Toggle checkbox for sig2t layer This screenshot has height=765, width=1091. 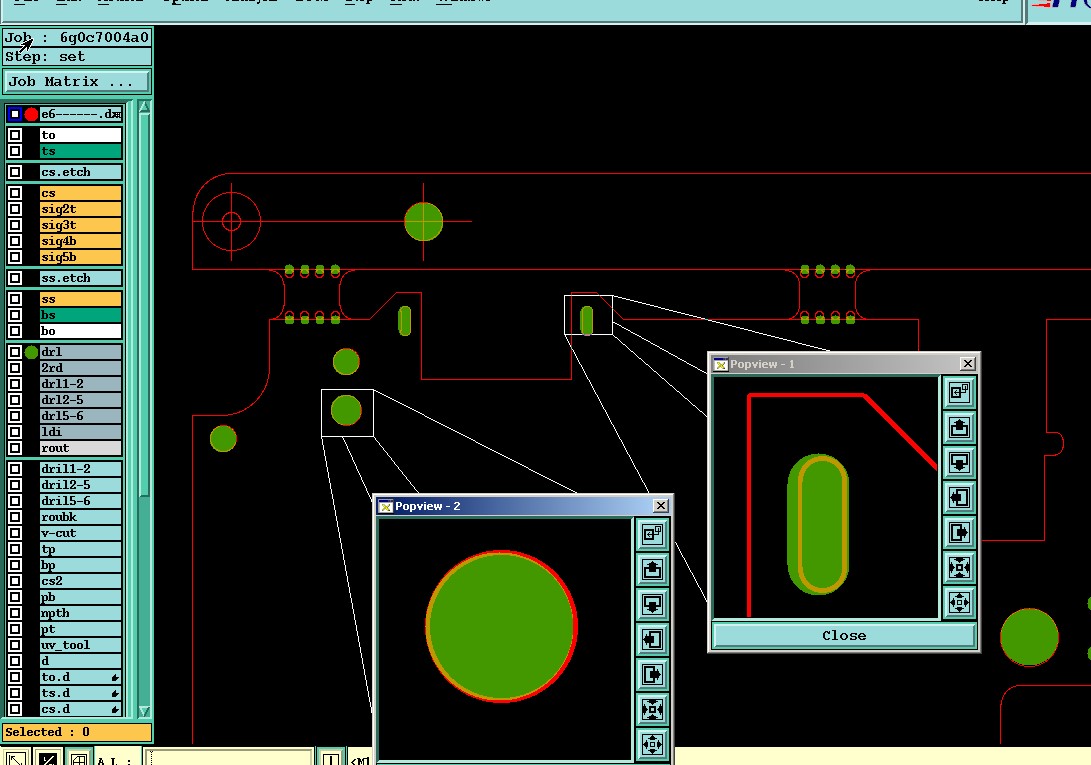click(x=15, y=209)
